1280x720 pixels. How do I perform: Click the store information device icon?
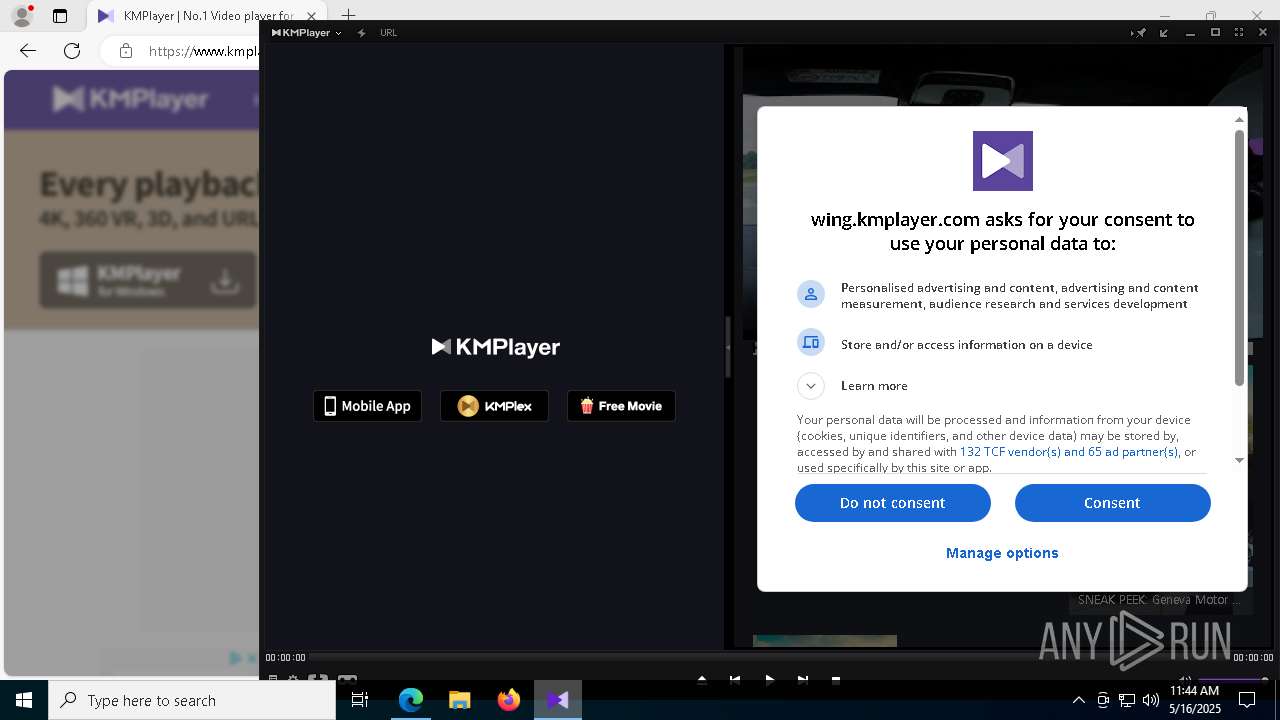(811, 343)
